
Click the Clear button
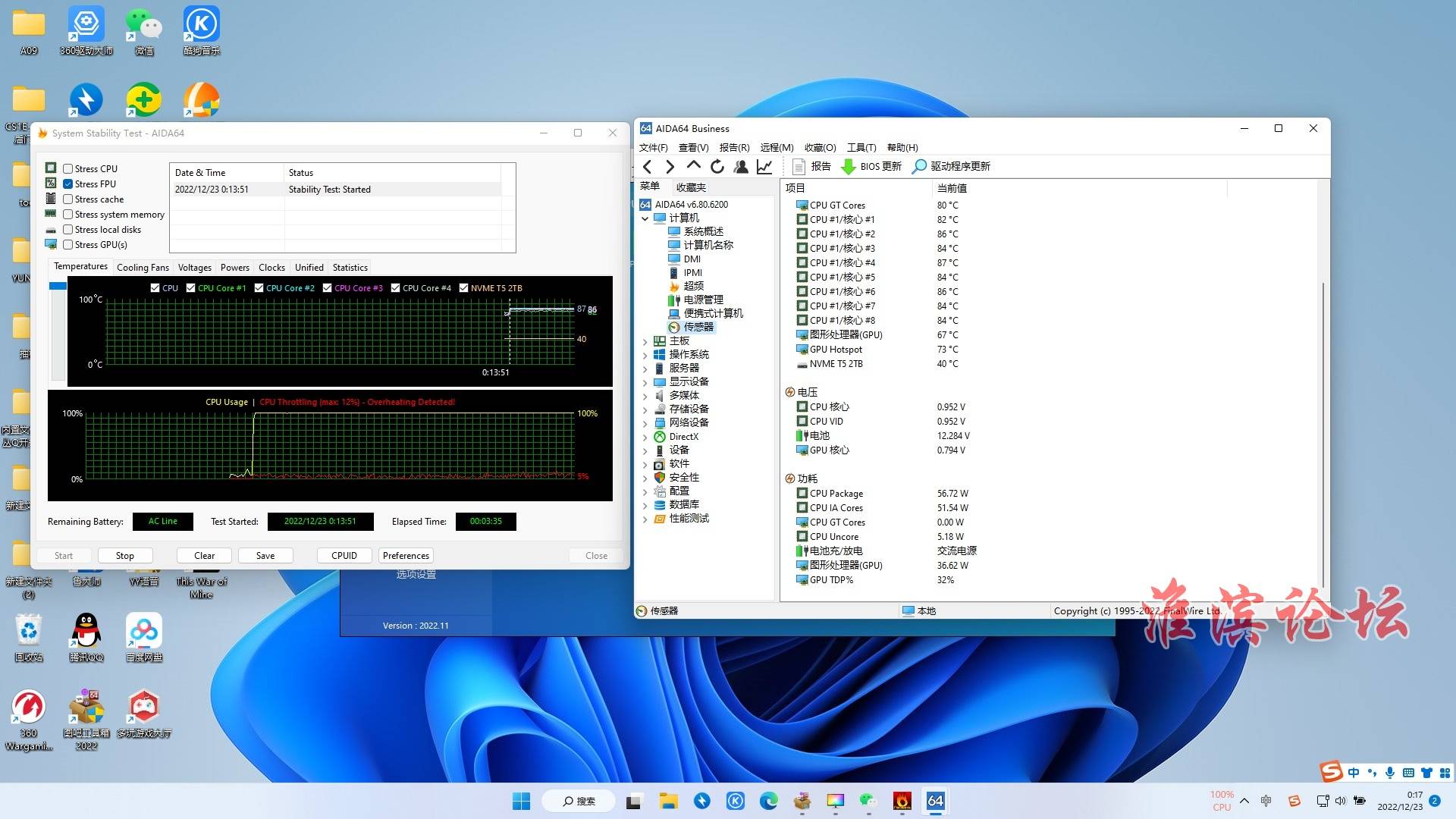pos(204,556)
